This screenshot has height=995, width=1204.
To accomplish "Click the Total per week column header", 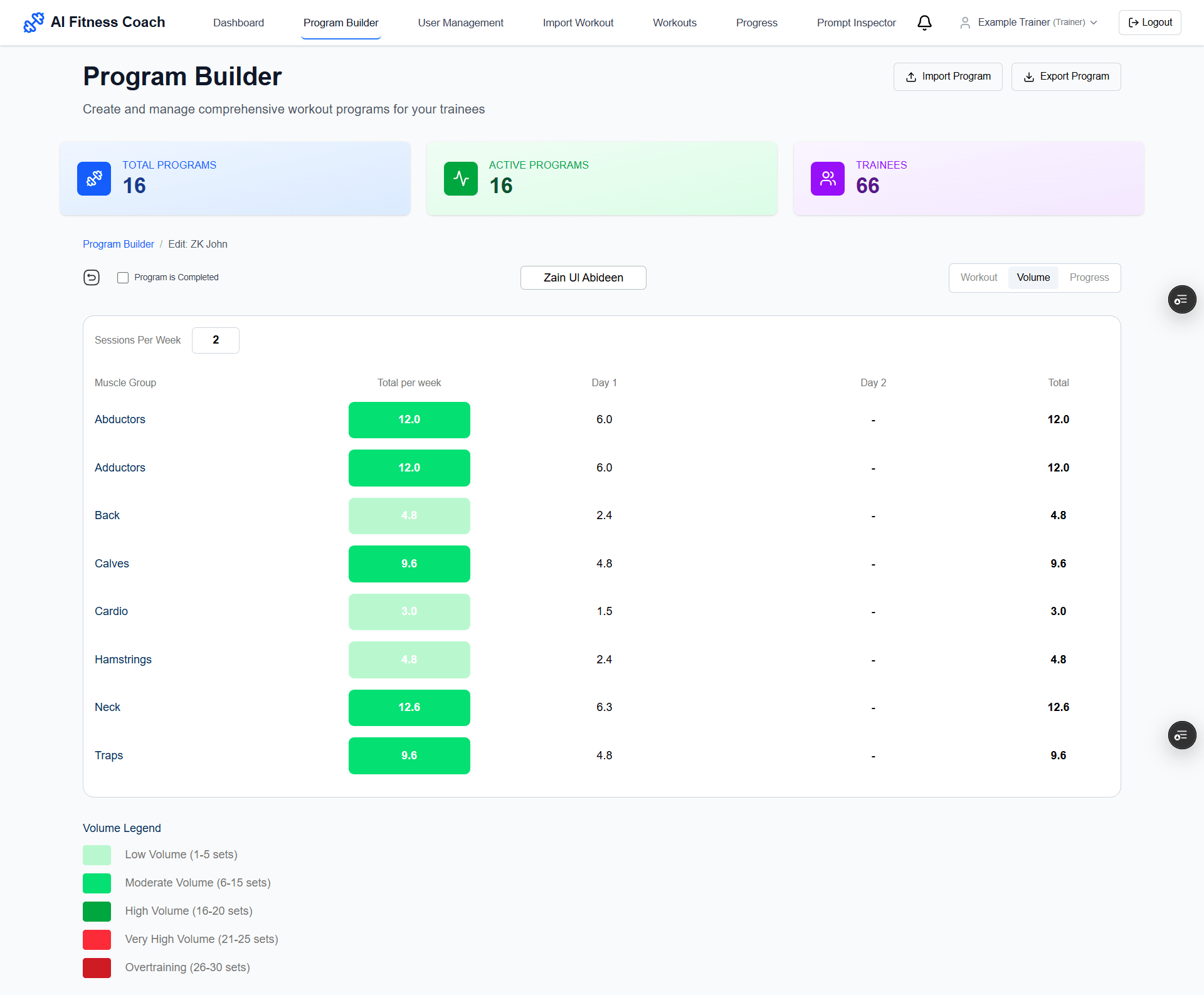I will coord(409,382).
